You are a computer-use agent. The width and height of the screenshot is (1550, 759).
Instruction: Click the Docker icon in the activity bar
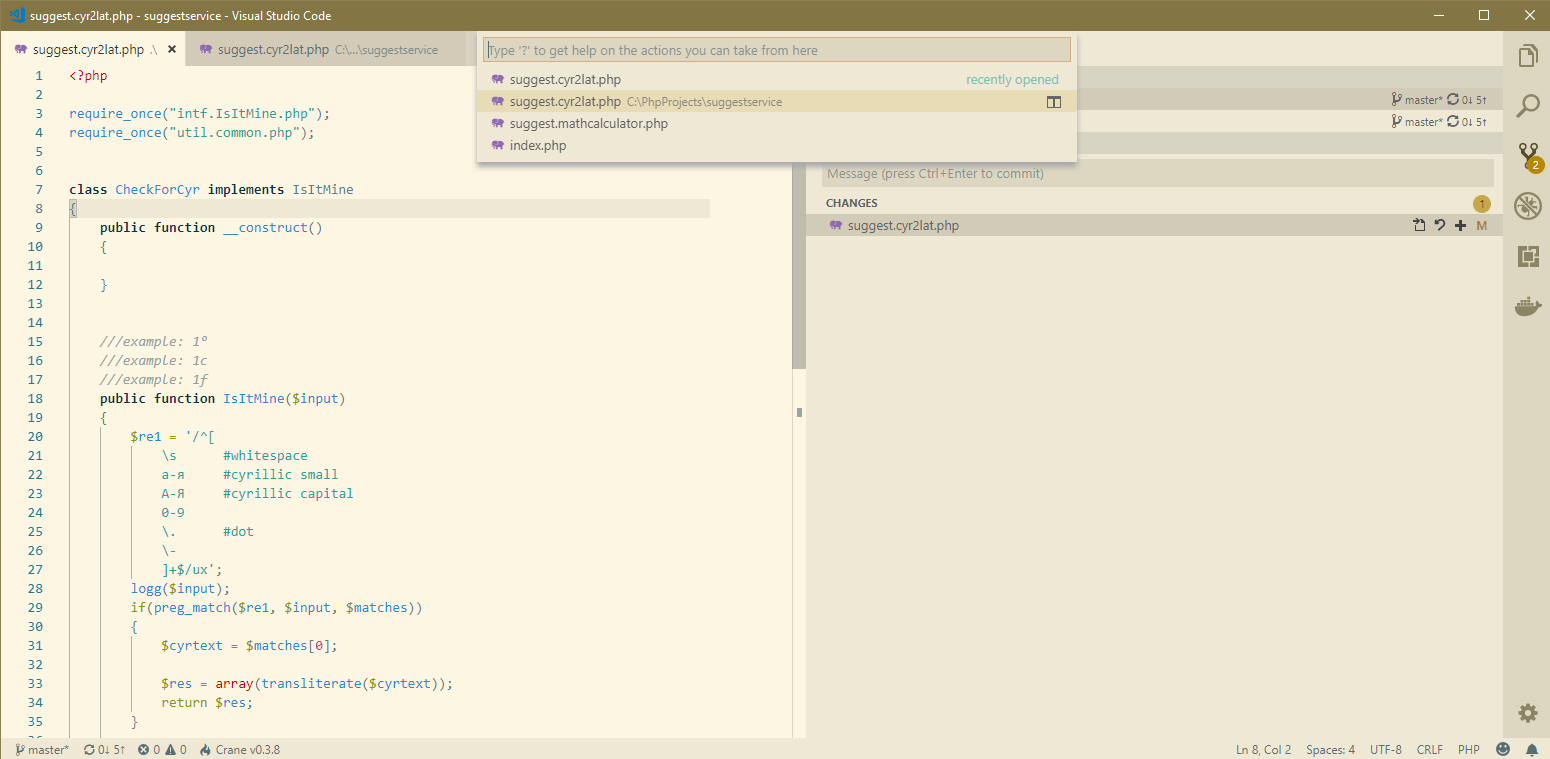point(1528,306)
